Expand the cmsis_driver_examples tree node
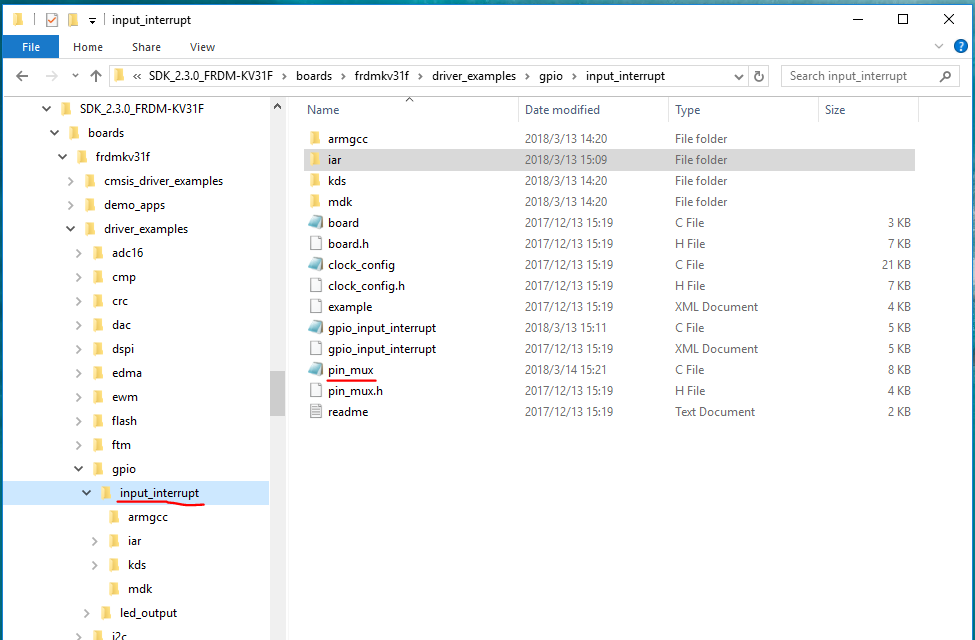Image resolution: width=975 pixels, height=640 pixels. pyautogui.click(x=71, y=181)
